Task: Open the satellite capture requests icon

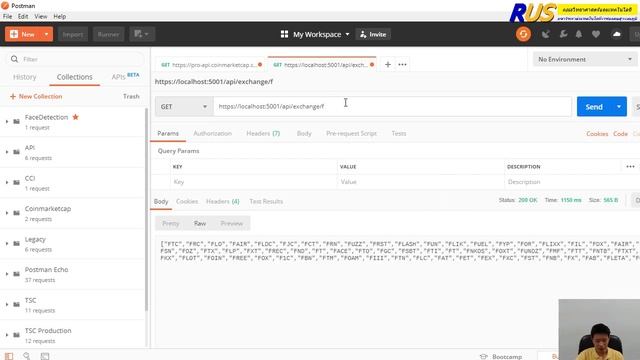Action: (x=546, y=35)
